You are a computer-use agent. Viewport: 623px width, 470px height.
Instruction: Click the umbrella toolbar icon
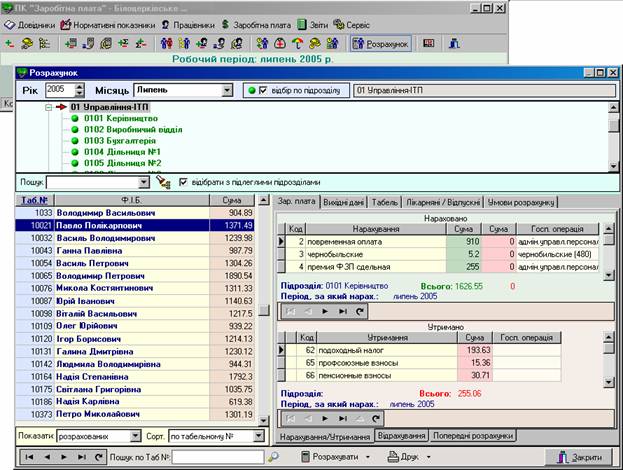pyautogui.click(x=297, y=43)
